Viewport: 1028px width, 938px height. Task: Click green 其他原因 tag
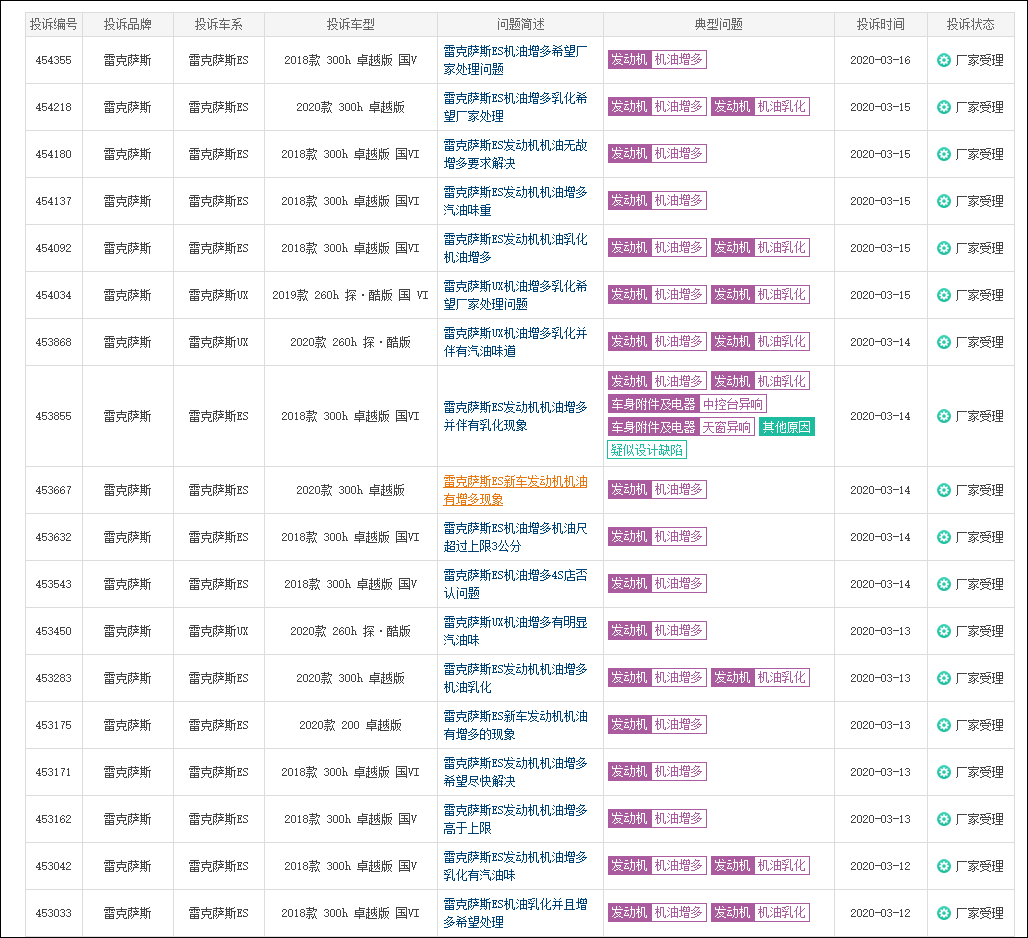click(787, 427)
